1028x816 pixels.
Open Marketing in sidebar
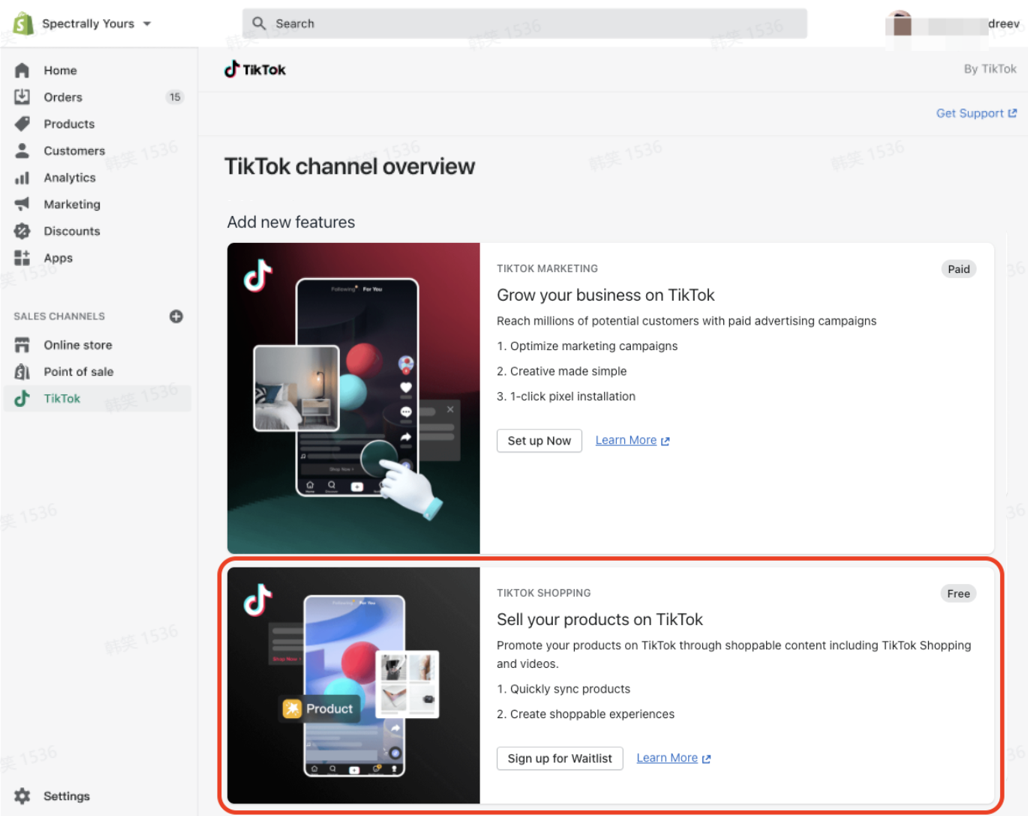click(72, 204)
